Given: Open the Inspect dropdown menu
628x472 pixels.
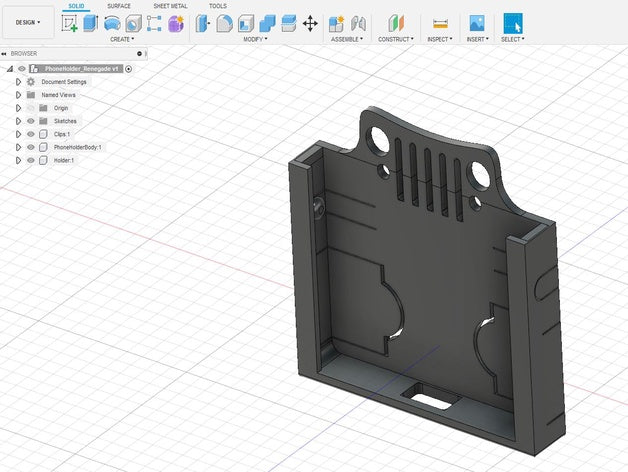Looking at the screenshot, I should click(440, 39).
